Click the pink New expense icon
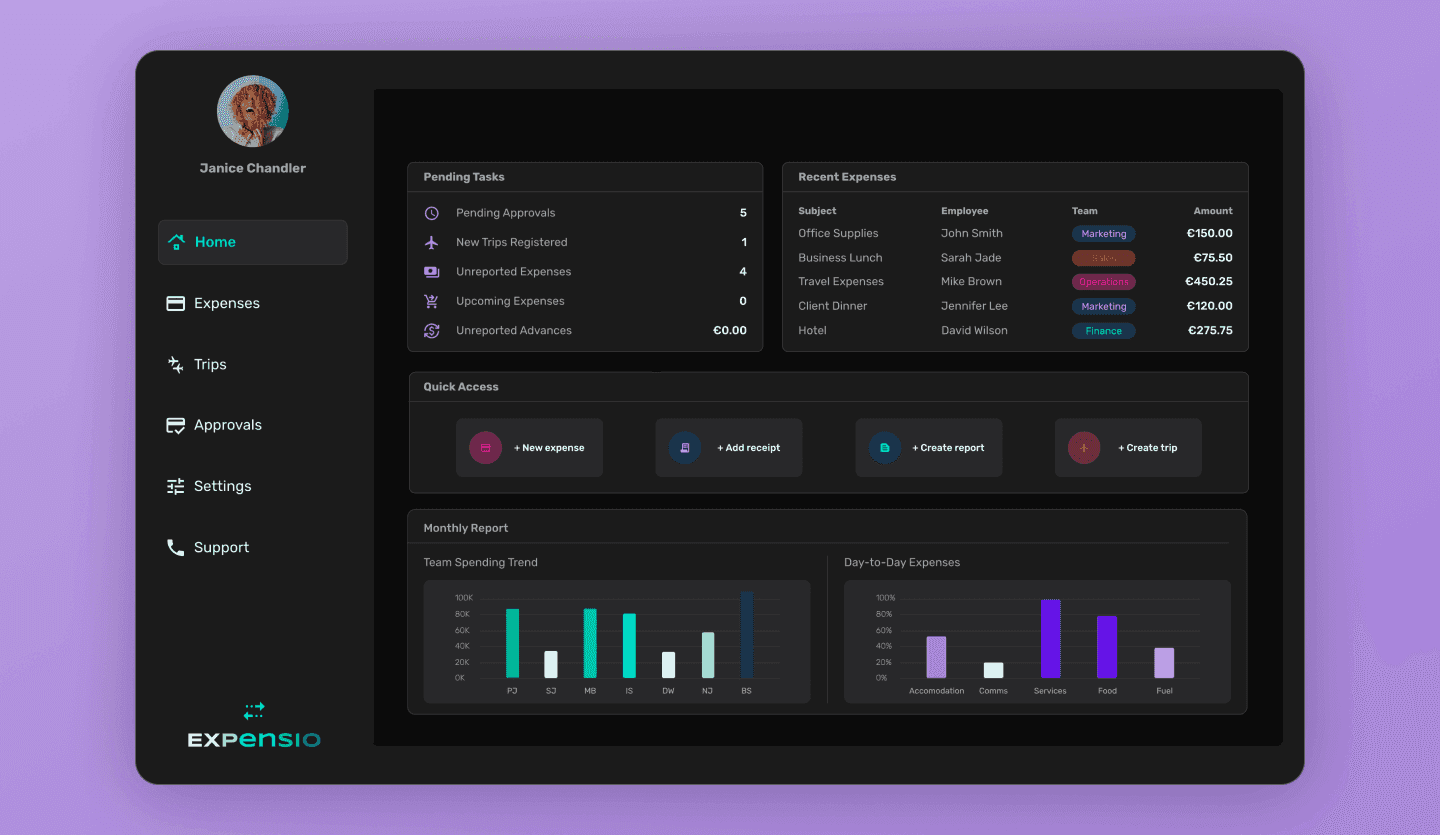This screenshot has height=835, width=1440. coord(485,447)
